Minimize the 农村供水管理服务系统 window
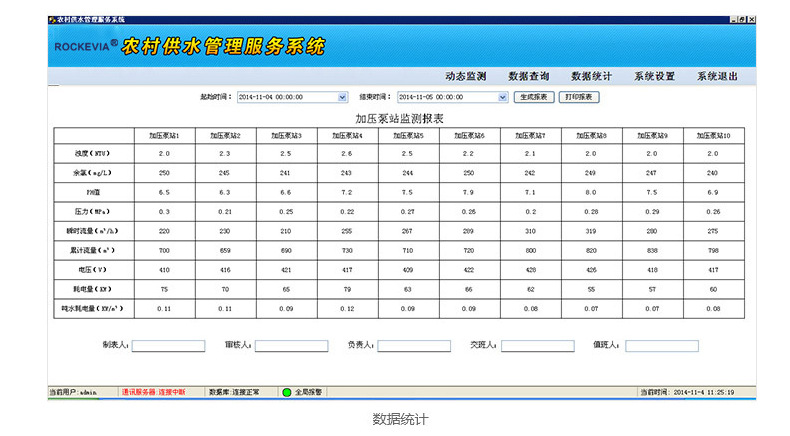The height and width of the screenshot is (436, 790). 734,20
